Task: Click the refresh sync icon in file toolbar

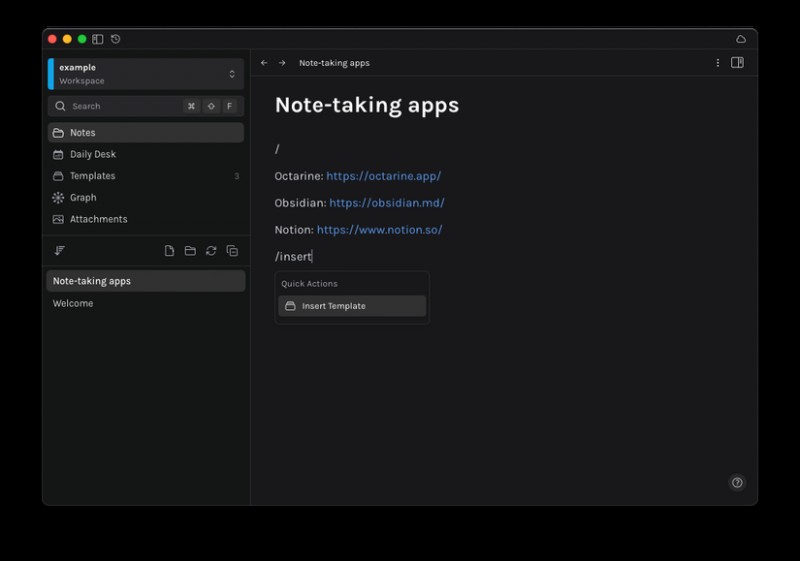Action: [211, 250]
